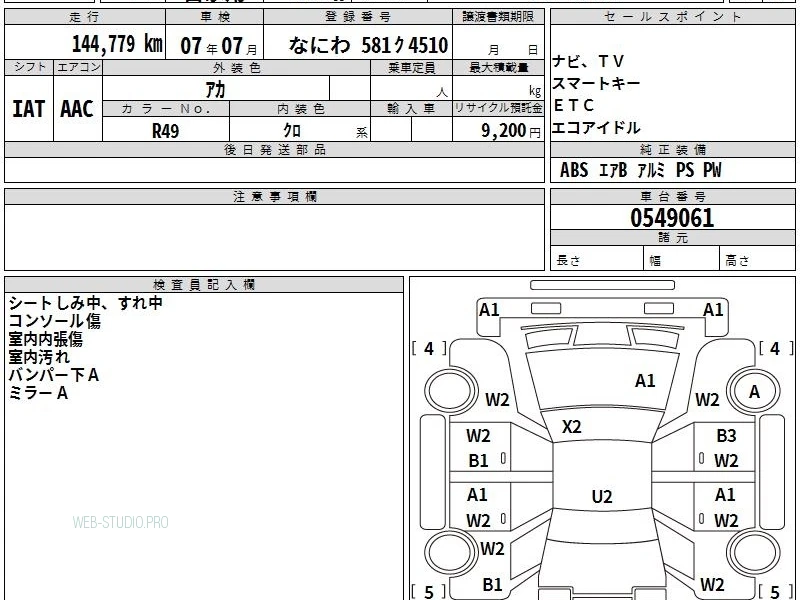Select the sales point スマートキー
800x600 pixels.
[596, 83]
